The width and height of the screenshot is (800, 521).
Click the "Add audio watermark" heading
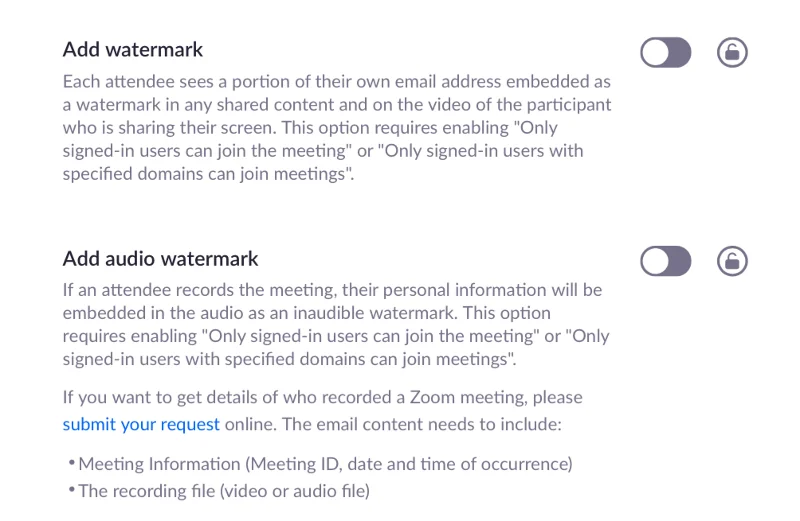tap(160, 259)
